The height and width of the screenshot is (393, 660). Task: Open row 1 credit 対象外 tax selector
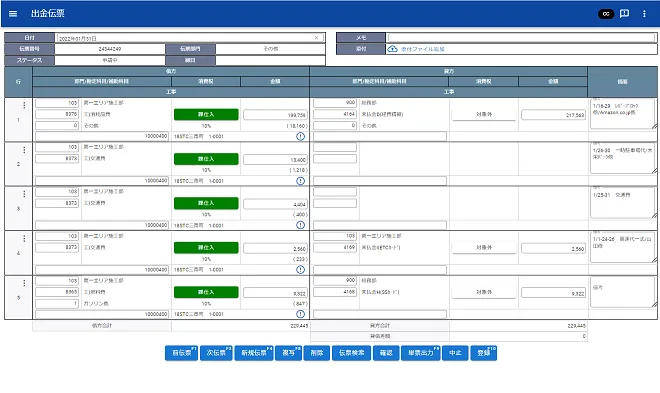pos(484,114)
